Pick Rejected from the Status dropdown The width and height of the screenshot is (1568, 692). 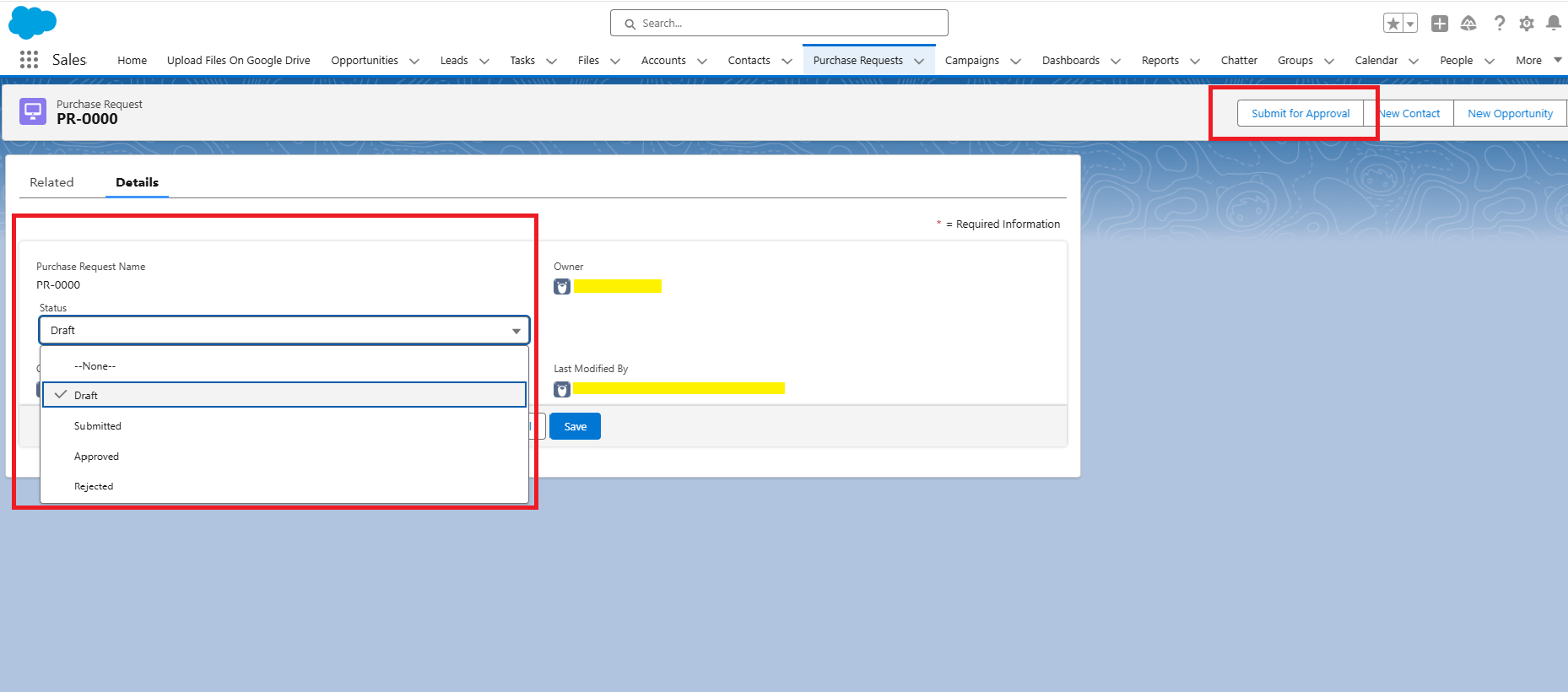point(94,486)
